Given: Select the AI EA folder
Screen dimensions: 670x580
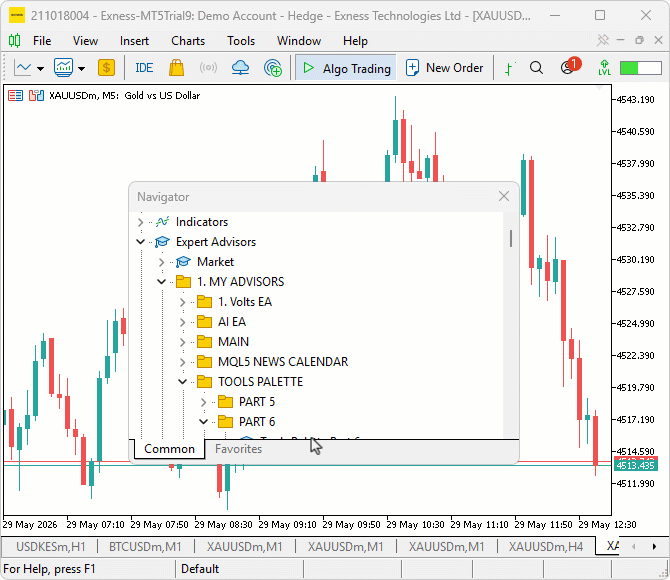Looking at the screenshot, I should point(232,322).
